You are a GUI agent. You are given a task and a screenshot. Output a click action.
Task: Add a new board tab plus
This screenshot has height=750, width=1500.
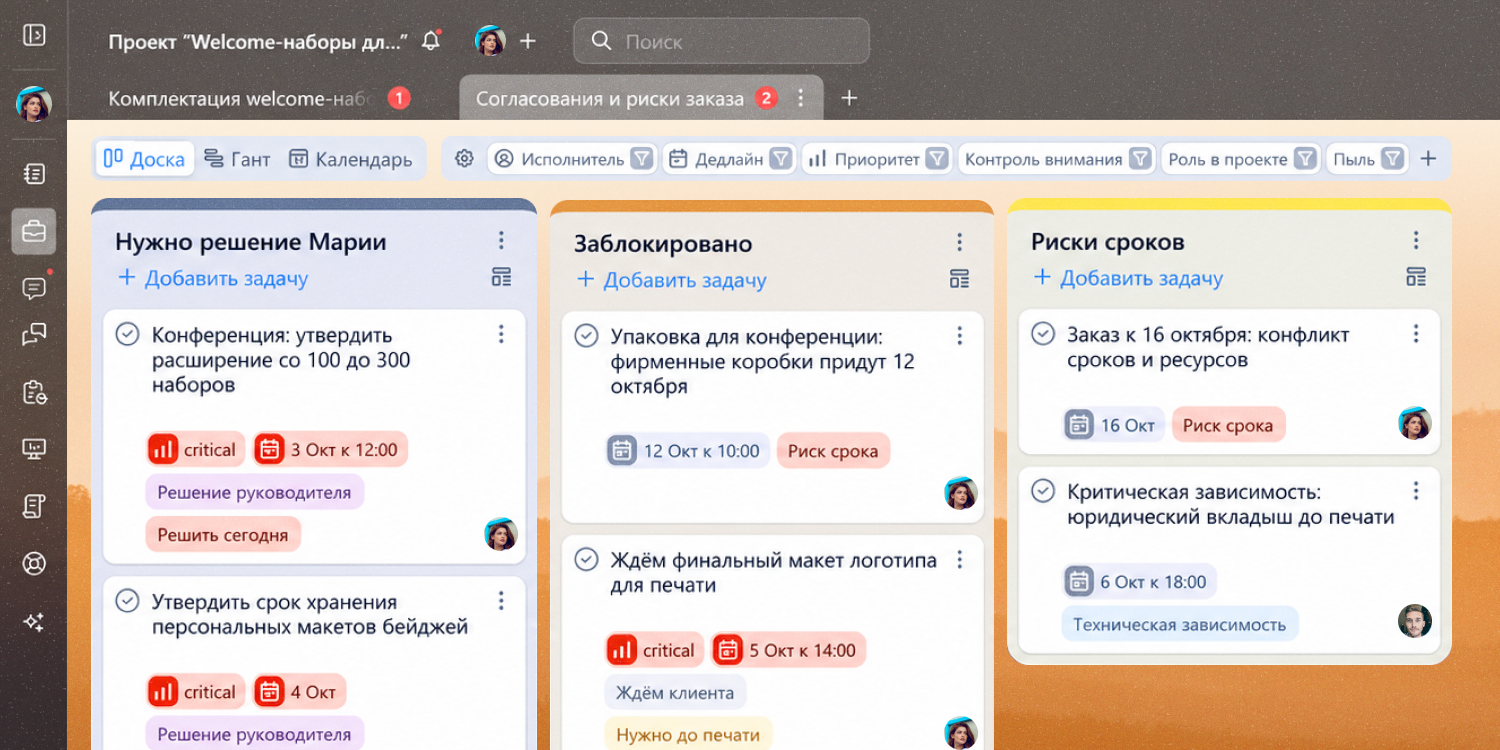(849, 98)
